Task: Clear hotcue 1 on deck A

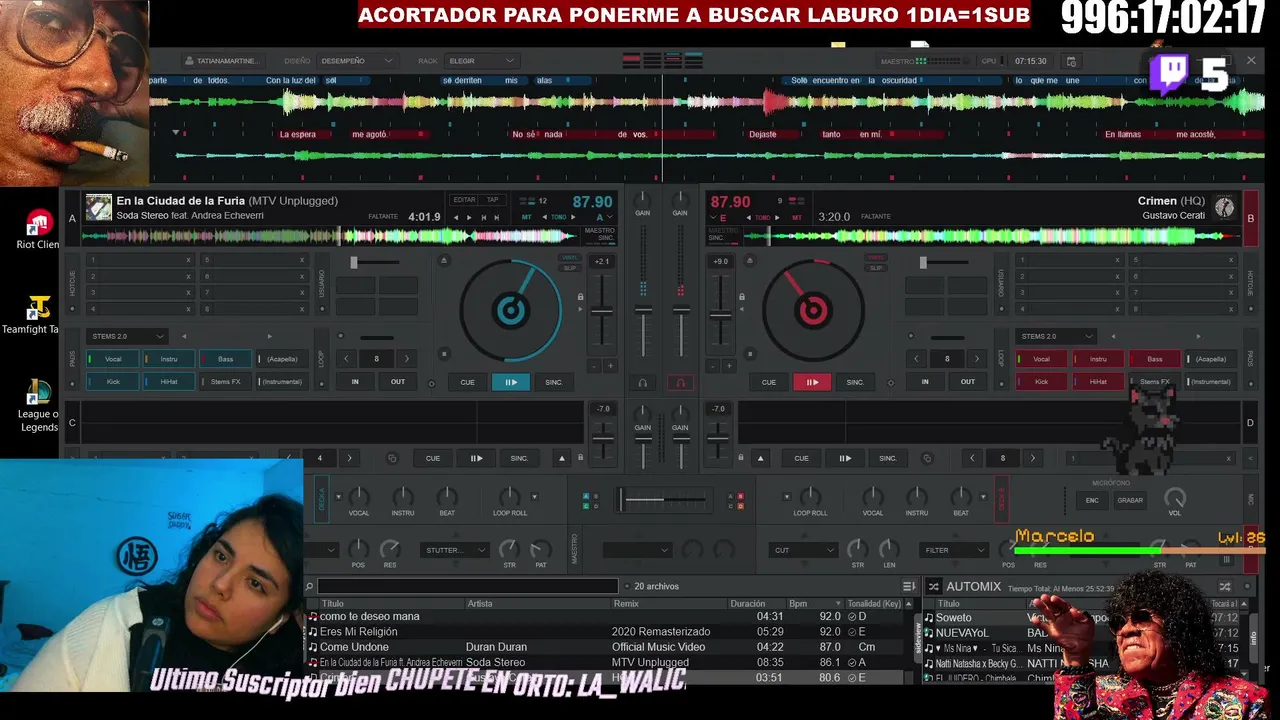Action: (188, 260)
